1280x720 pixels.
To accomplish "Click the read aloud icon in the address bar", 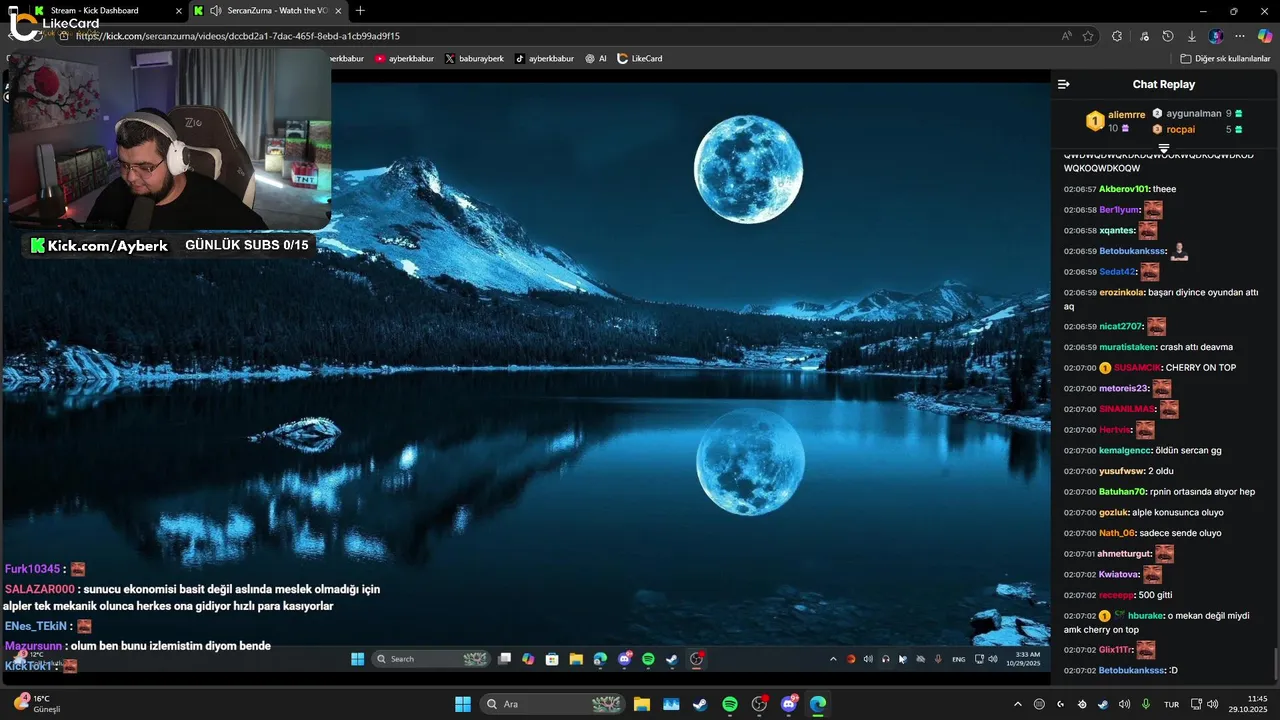I will click(1067, 36).
